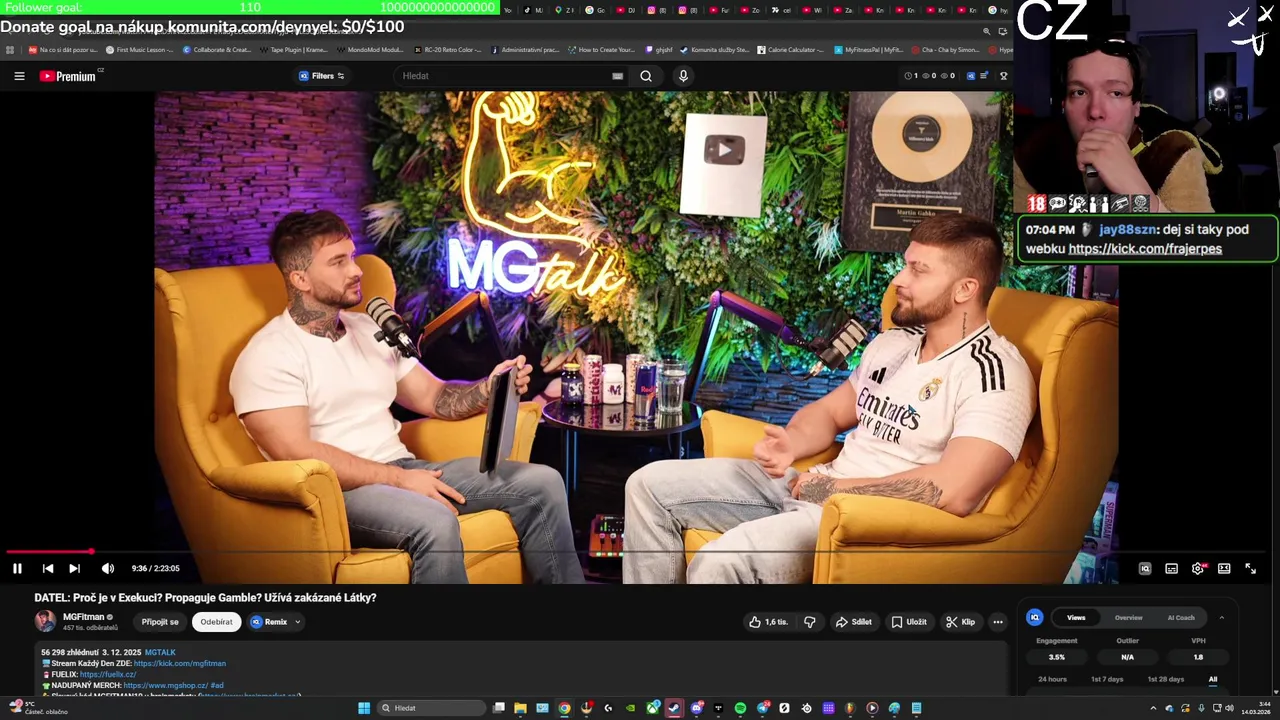Image resolution: width=1280 pixels, height=720 pixels.
Task: Dislike the video
Action: click(x=810, y=622)
